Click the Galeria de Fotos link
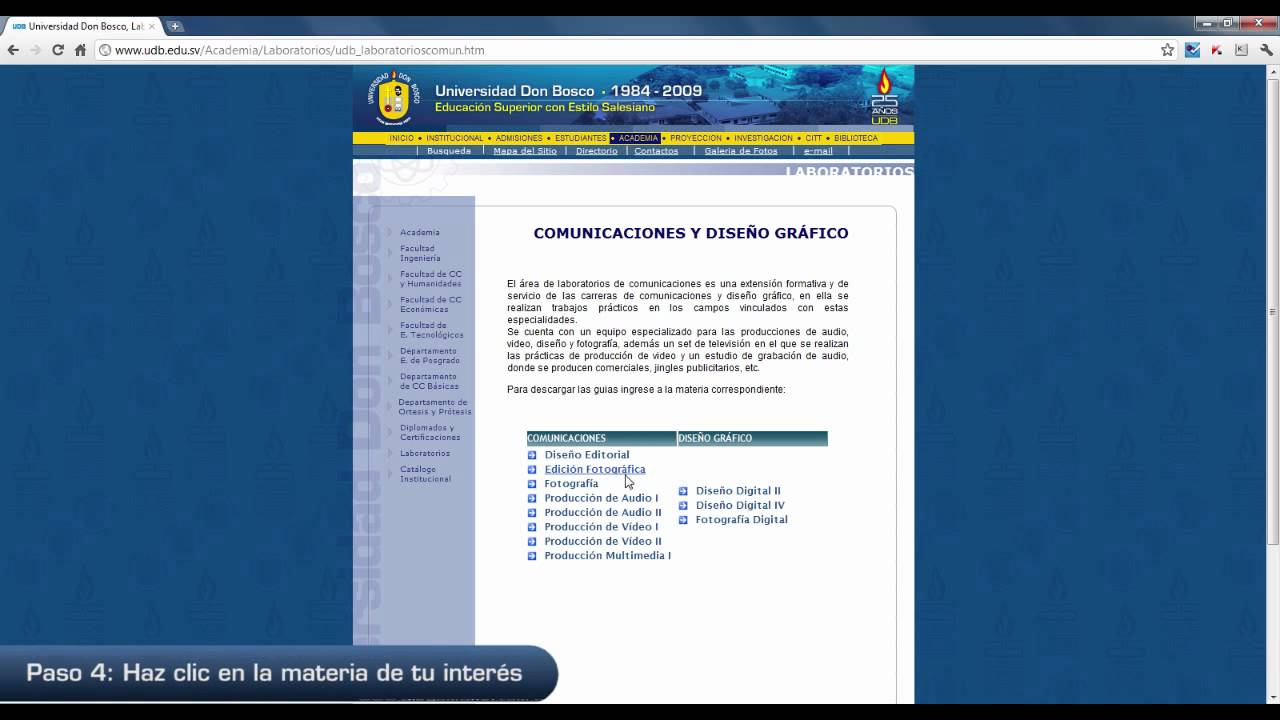The width and height of the screenshot is (1280, 720). 741,151
